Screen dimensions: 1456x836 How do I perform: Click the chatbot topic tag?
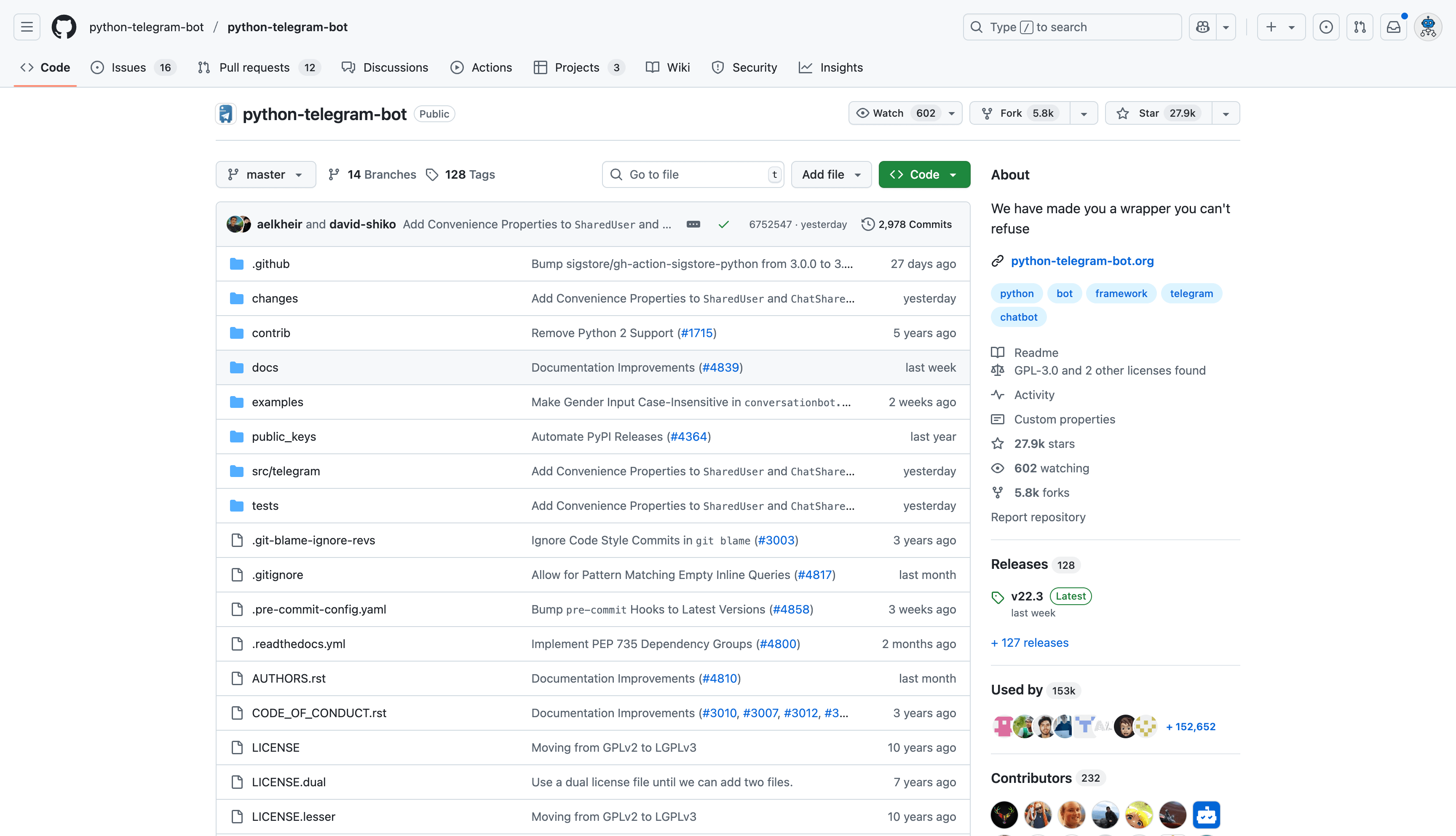1019,317
